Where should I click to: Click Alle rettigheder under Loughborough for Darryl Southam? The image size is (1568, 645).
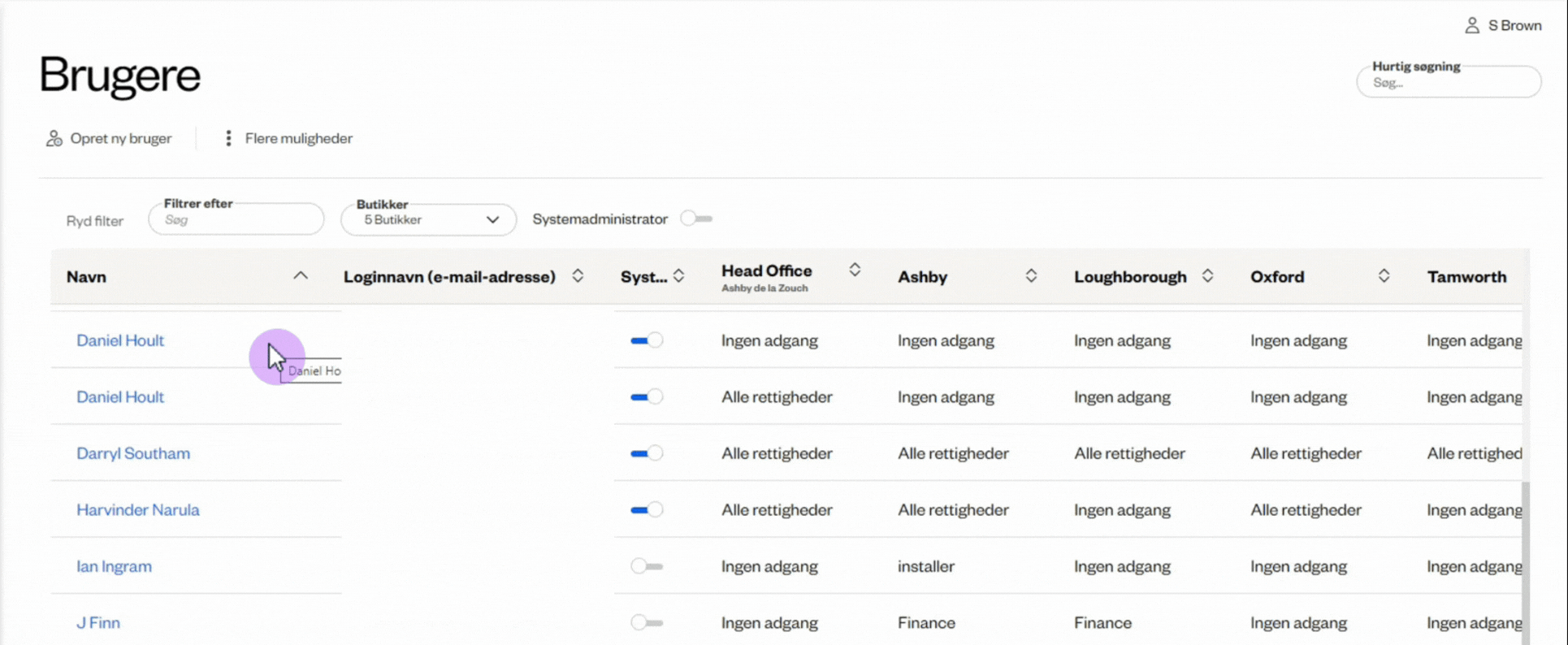click(1129, 453)
